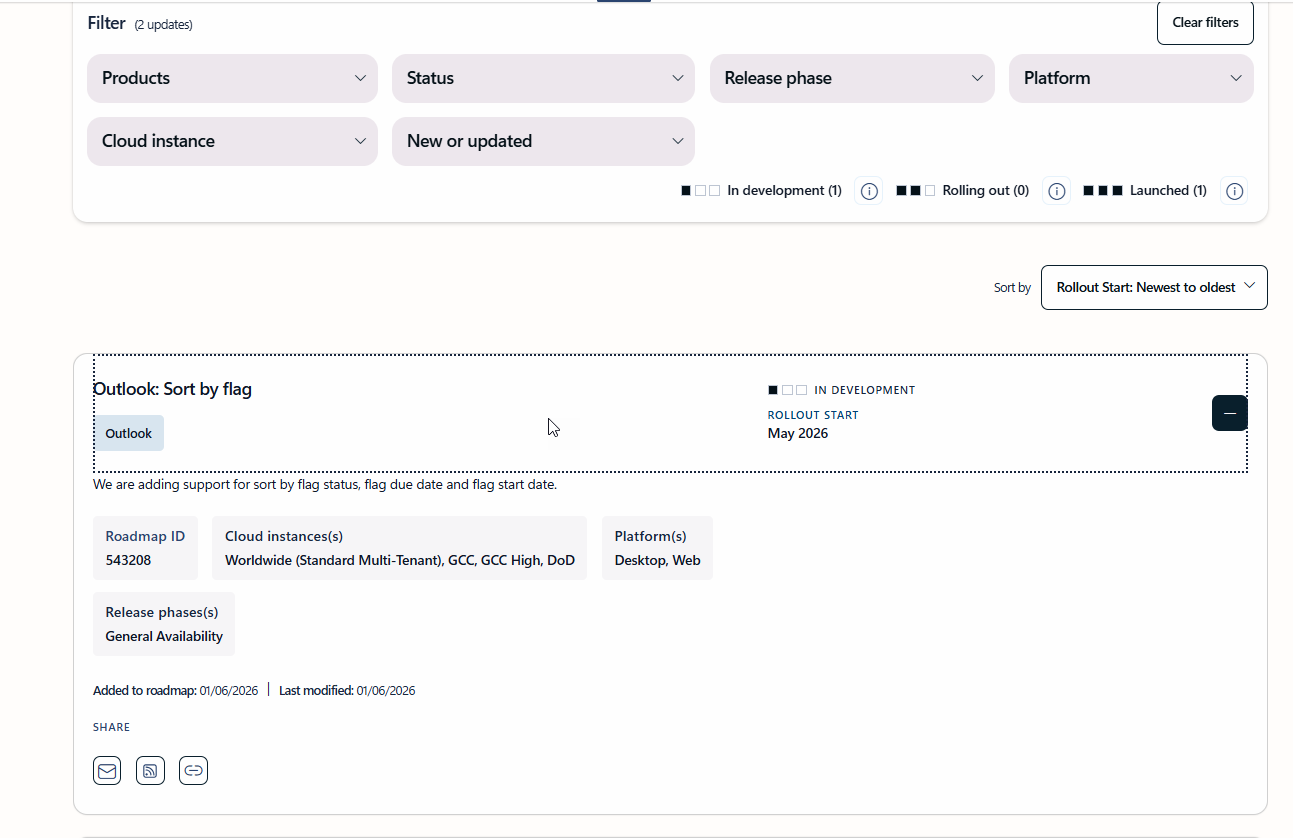Screen dimensions: 1293x838
Task: Collapse the Outlook: Sort by flag card
Action: point(1230,413)
